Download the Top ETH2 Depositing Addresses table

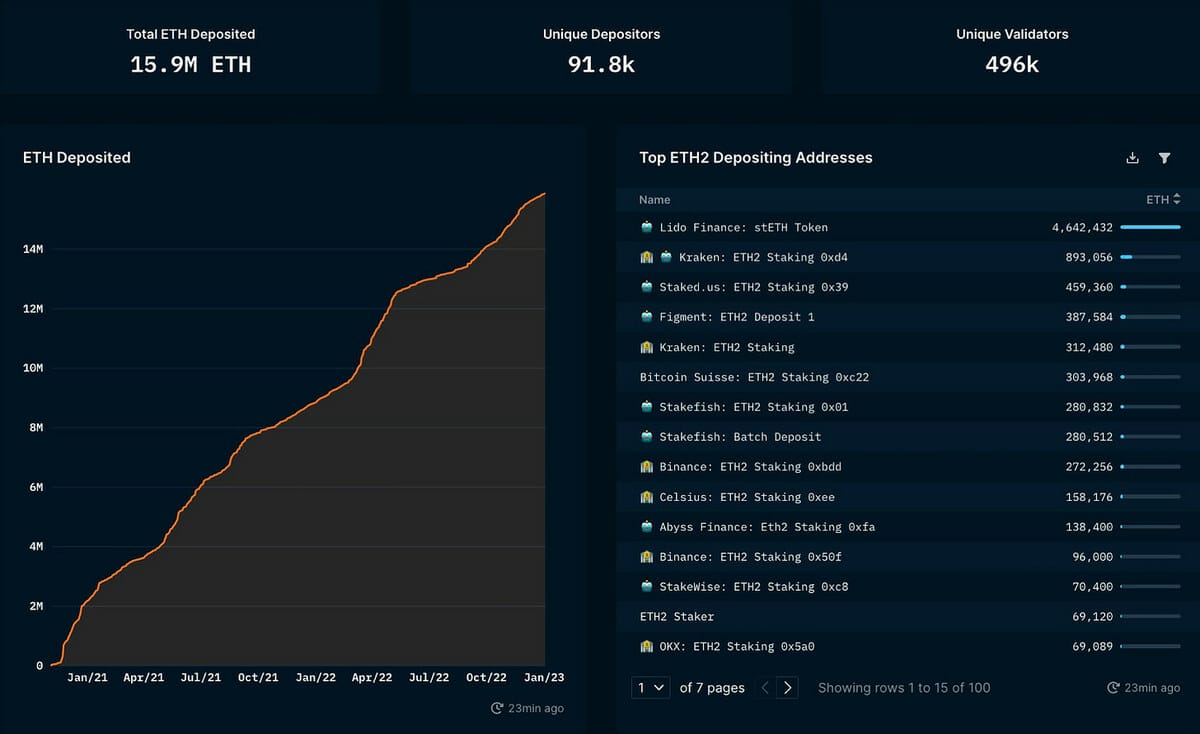[x=1133, y=158]
